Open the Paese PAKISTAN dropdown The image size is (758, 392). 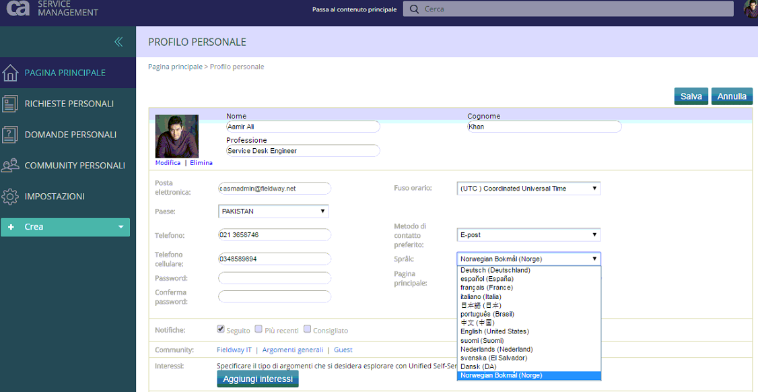[x=274, y=211]
